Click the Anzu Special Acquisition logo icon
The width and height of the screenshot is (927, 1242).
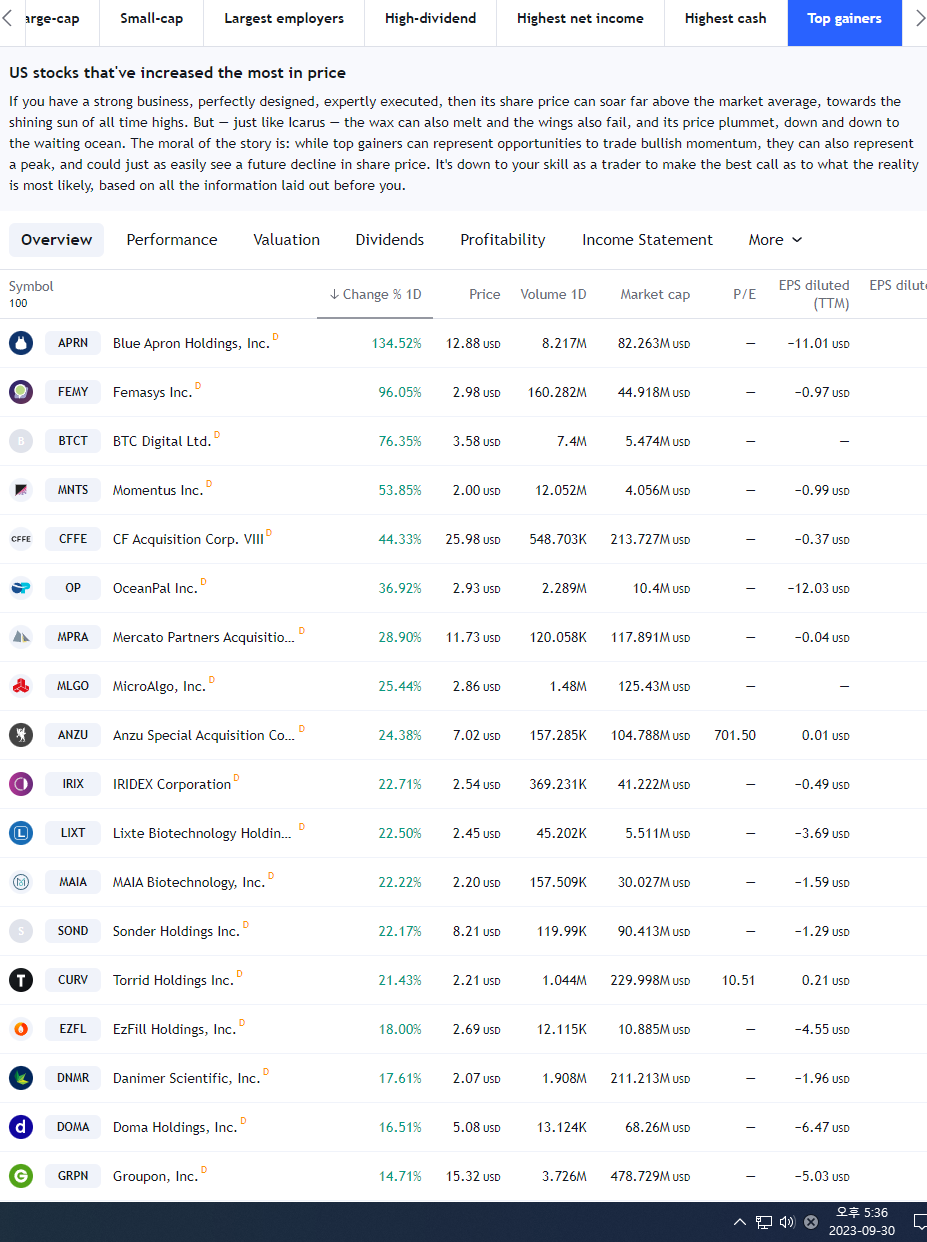tap(21, 735)
